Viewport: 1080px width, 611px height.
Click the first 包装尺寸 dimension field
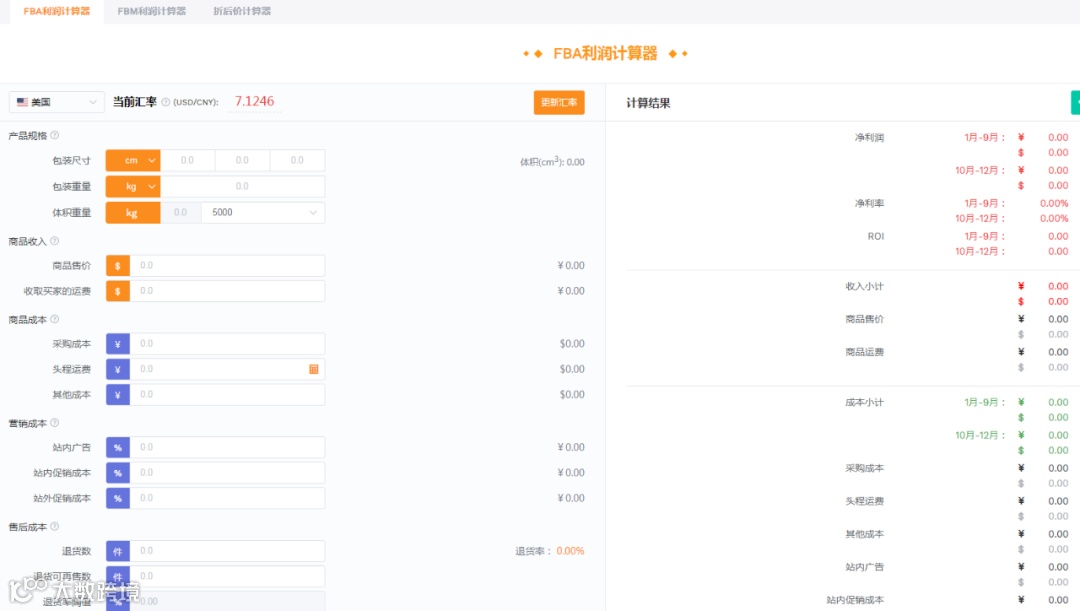tap(187, 160)
